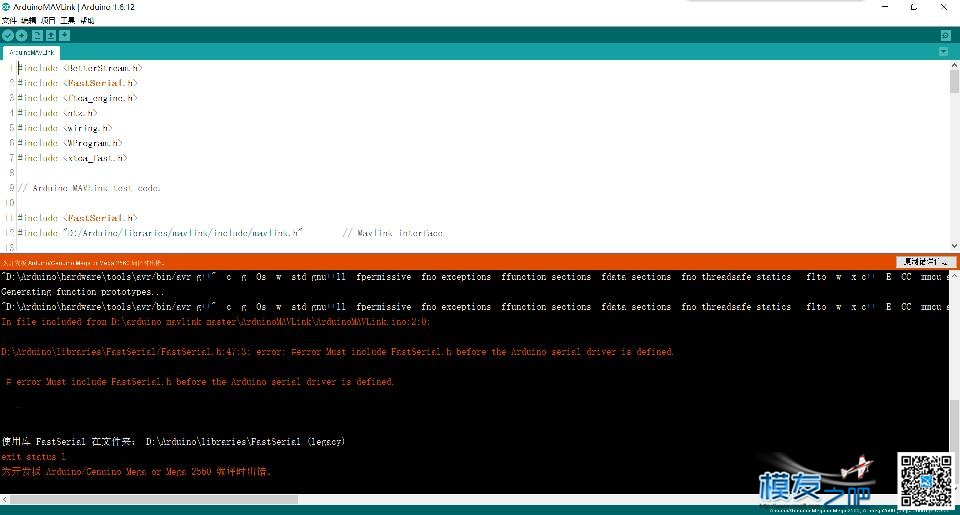The width and height of the screenshot is (960, 515).
Task: Click the #include <BetterStream.h> line
Action: (80, 68)
